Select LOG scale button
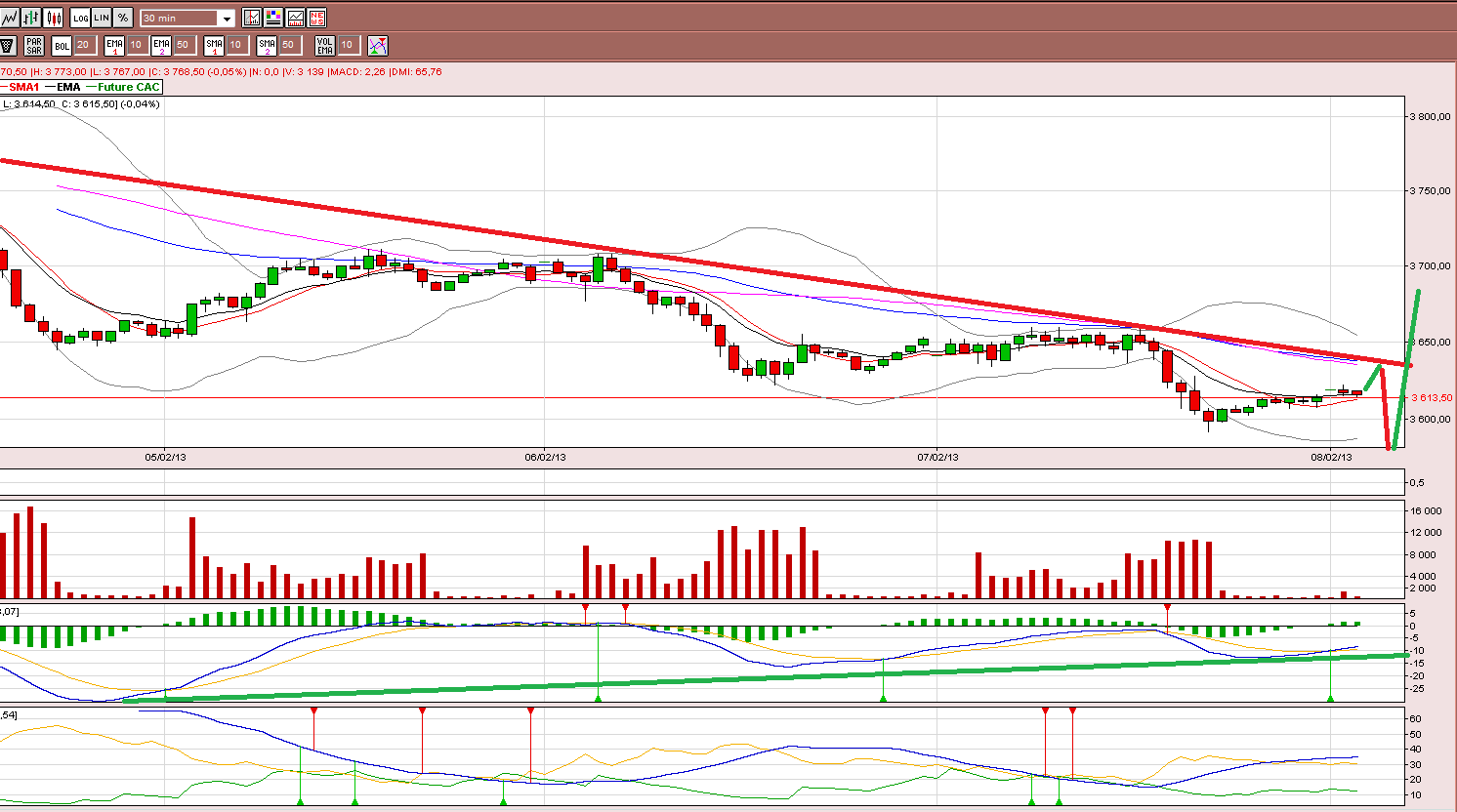The height and width of the screenshot is (812, 1457). pyautogui.click(x=80, y=18)
